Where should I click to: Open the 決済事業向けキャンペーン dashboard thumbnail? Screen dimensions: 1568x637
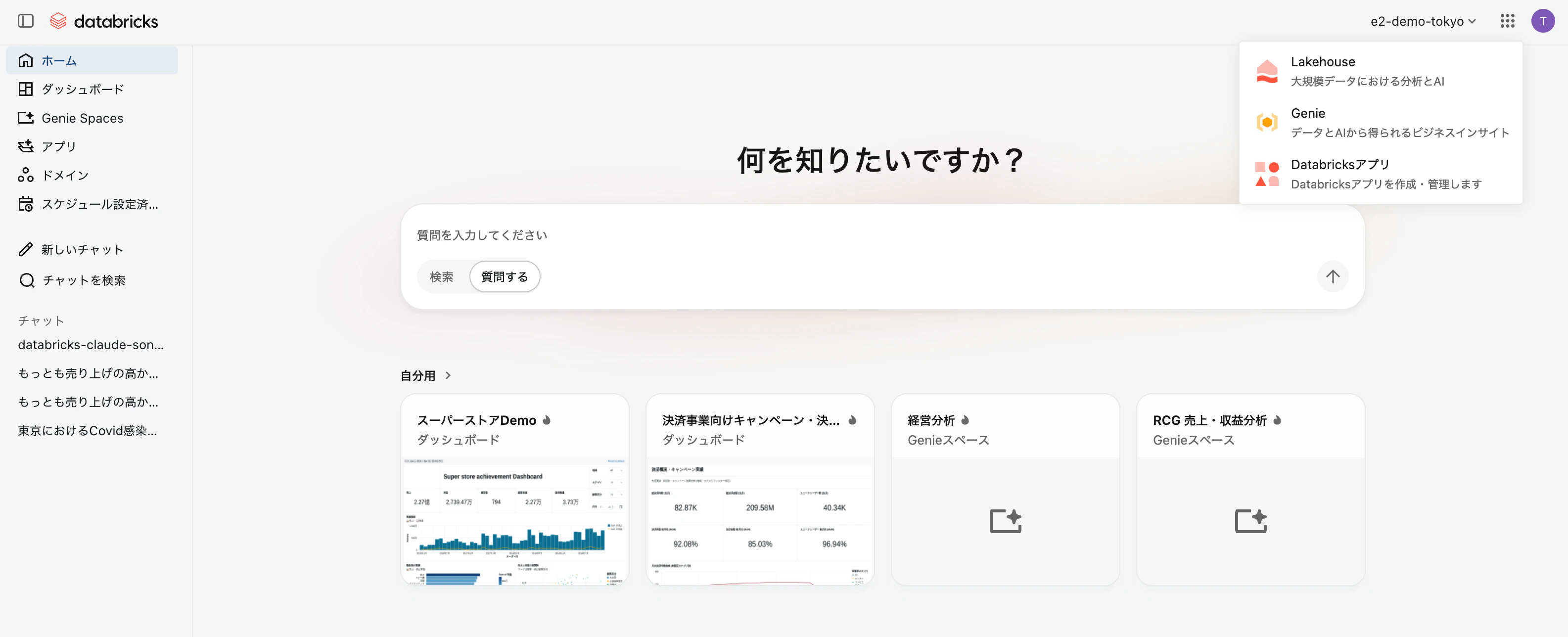(760, 521)
